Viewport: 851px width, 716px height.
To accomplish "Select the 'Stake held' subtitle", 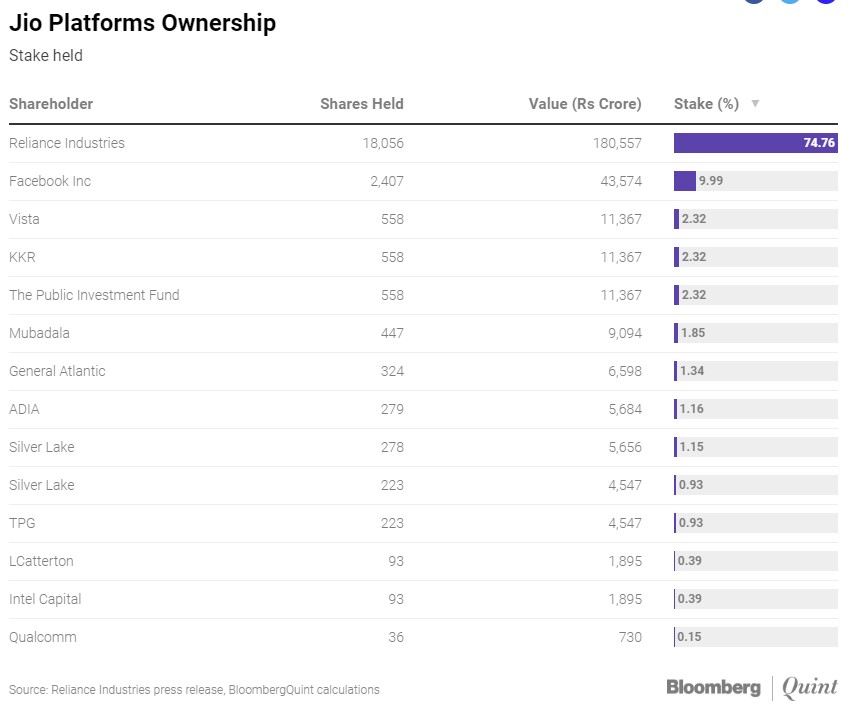I will point(46,55).
